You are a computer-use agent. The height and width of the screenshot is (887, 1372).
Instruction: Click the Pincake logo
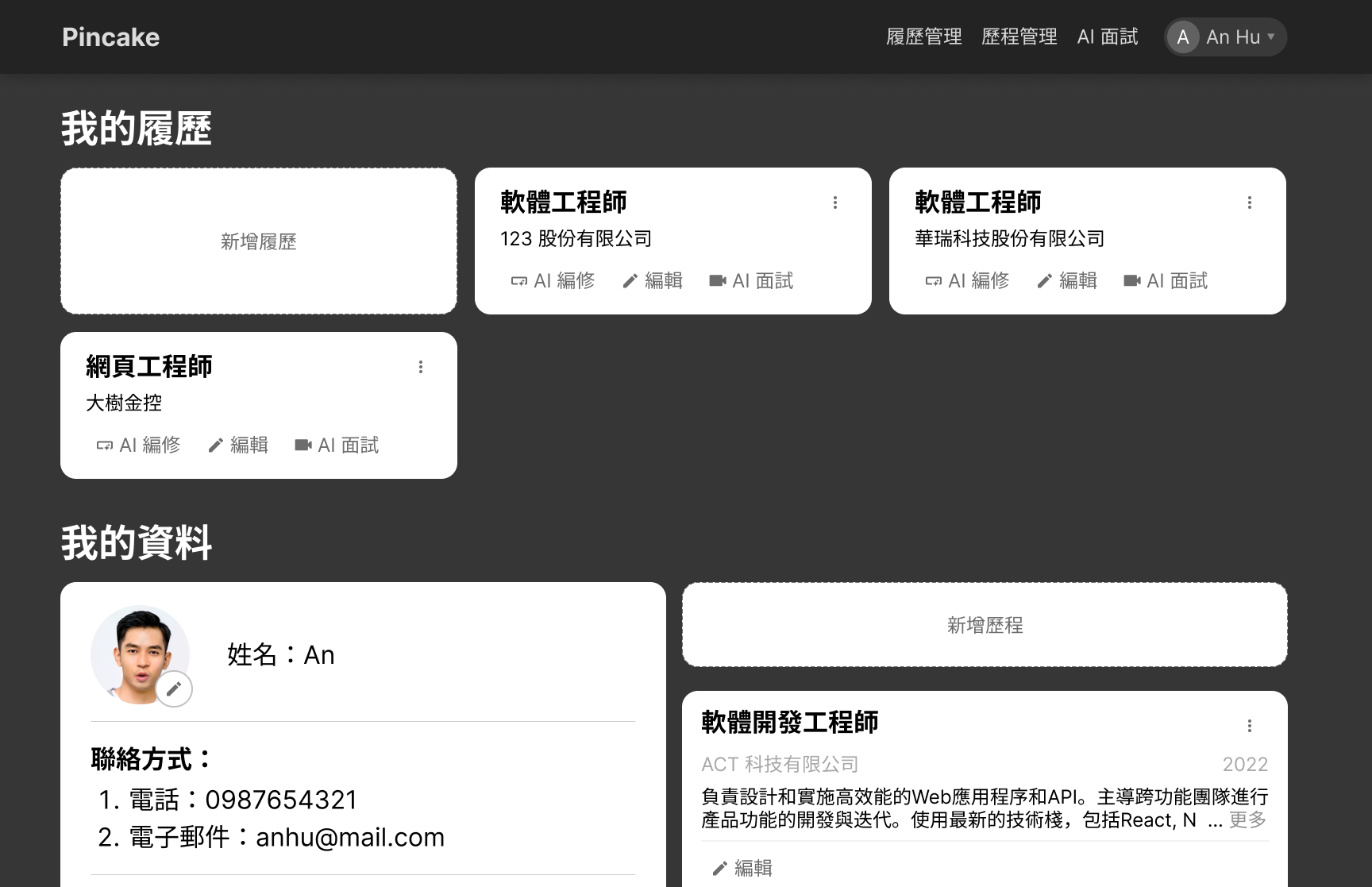coord(111,37)
